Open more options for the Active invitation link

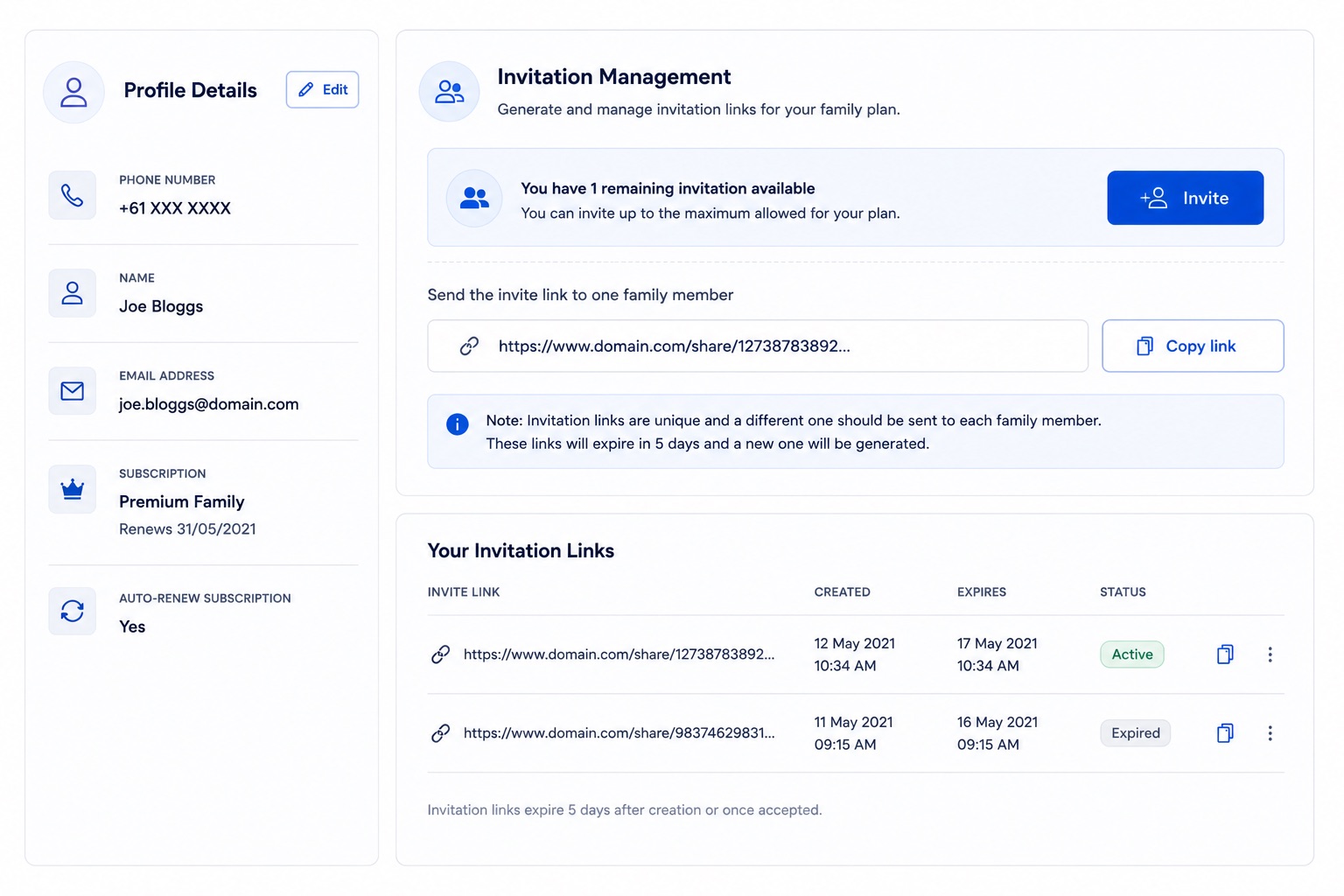[x=1270, y=654]
